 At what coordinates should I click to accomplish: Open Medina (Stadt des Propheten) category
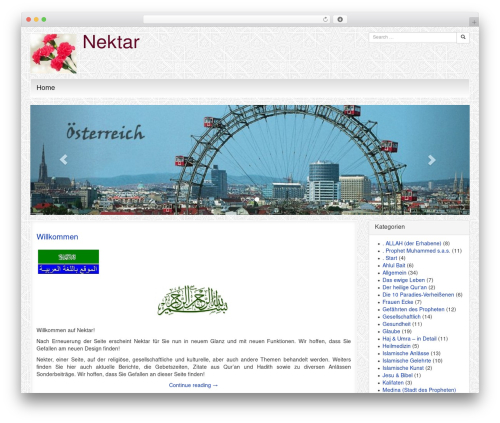[419, 390]
